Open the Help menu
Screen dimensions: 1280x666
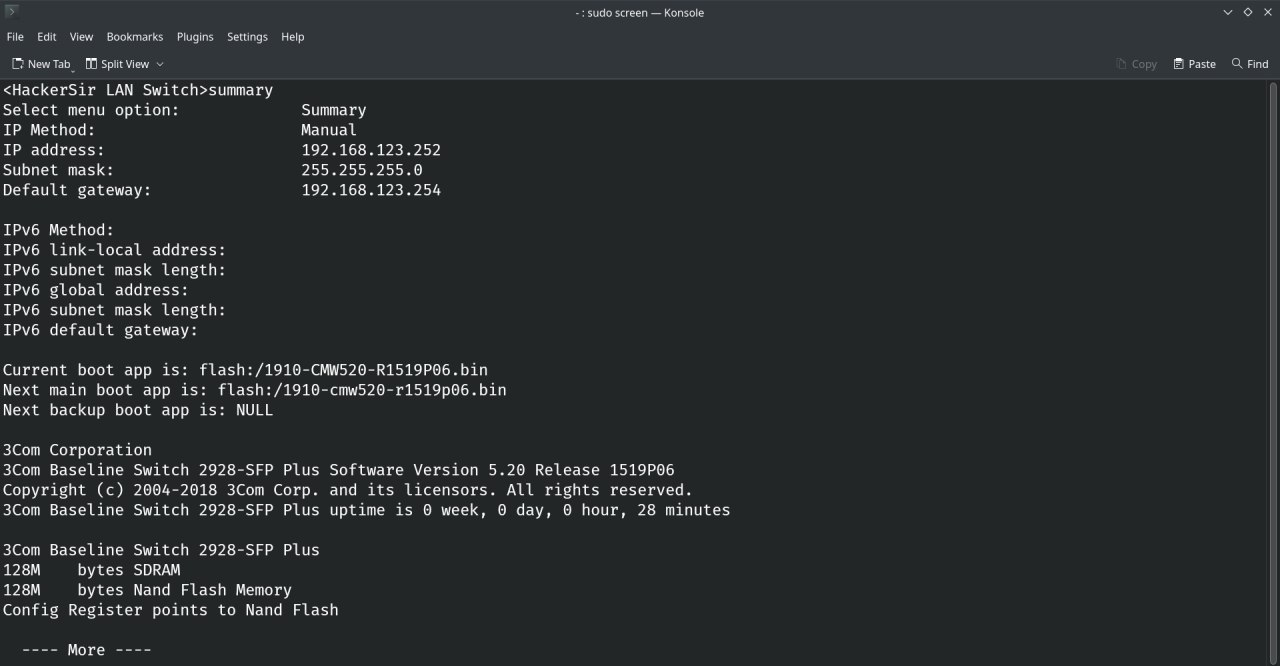[292, 37]
